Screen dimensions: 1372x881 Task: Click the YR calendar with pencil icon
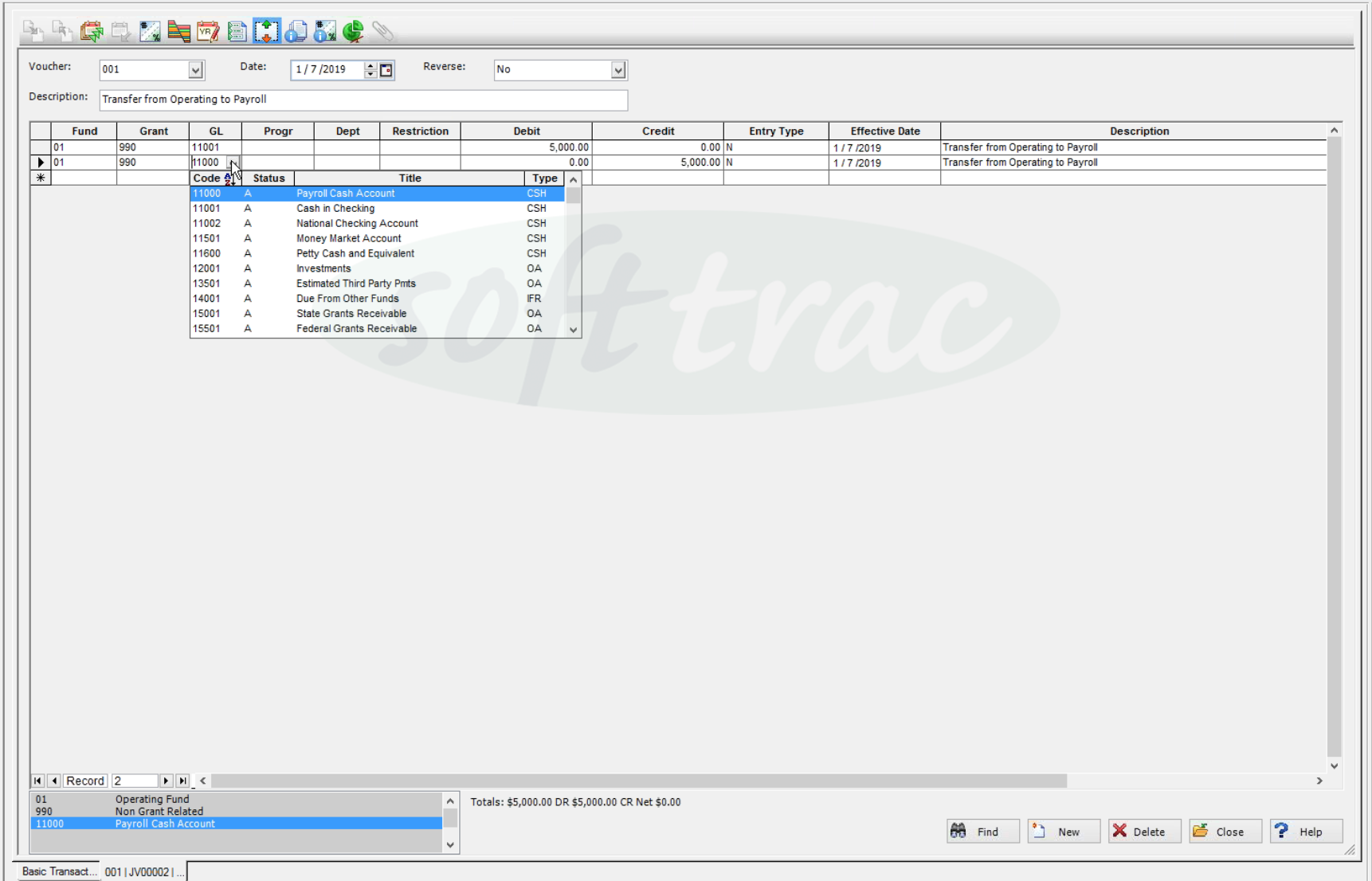[x=208, y=31]
